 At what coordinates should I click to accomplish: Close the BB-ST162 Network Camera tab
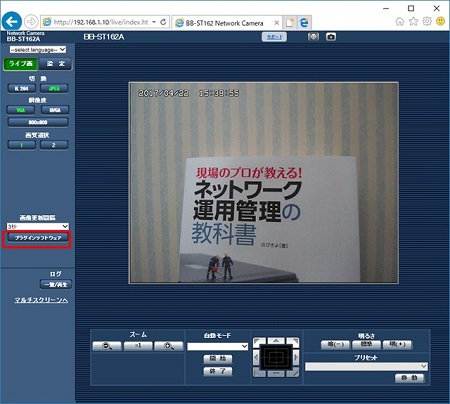tap(276, 23)
